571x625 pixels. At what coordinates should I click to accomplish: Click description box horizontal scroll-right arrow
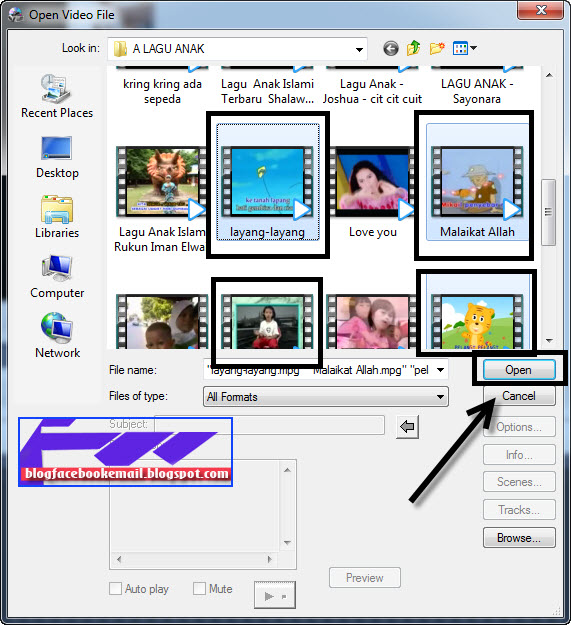click(x=270, y=559)
